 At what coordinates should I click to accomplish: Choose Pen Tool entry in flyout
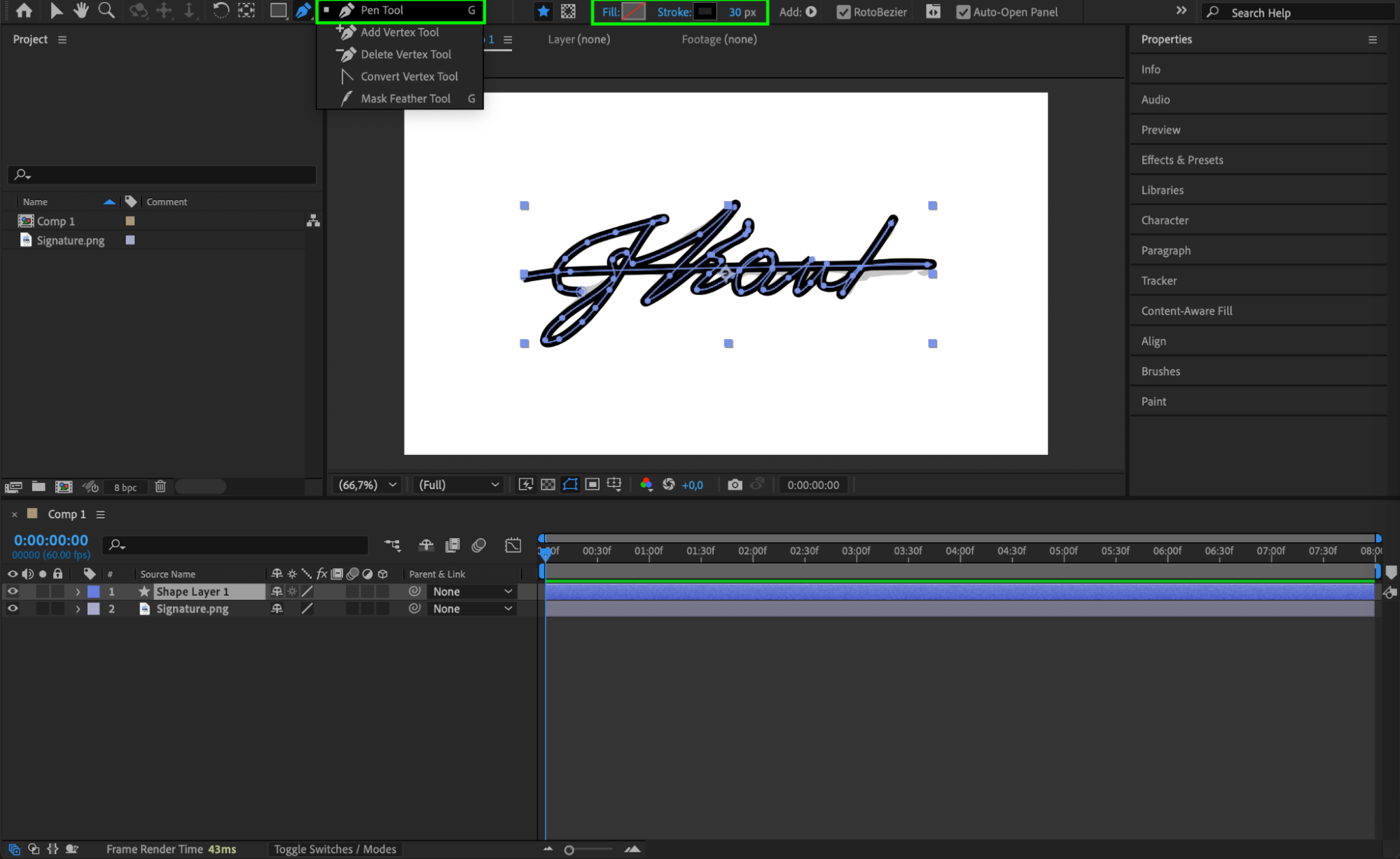pos(400,11)
